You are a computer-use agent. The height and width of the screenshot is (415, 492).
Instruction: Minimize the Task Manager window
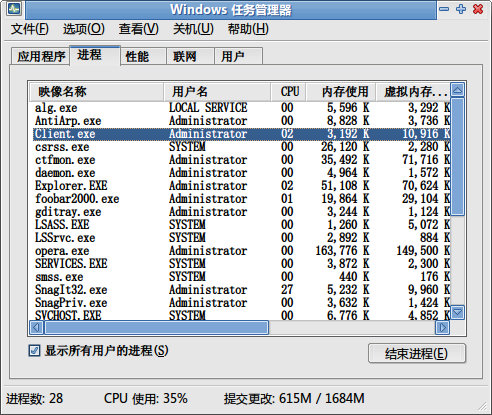coord(444,9)
